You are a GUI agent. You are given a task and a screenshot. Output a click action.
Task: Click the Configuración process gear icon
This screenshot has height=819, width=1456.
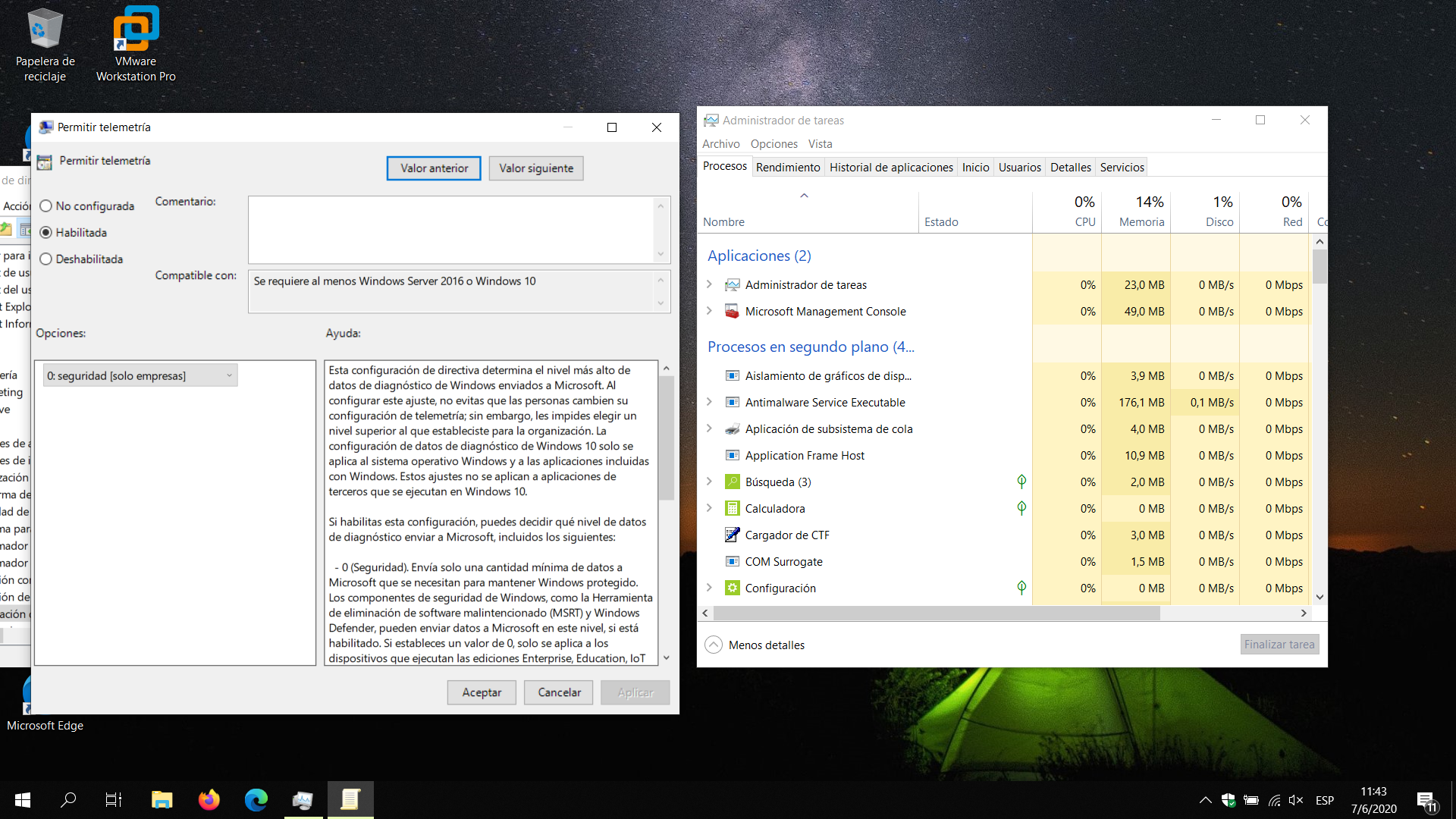click(732, 588)
